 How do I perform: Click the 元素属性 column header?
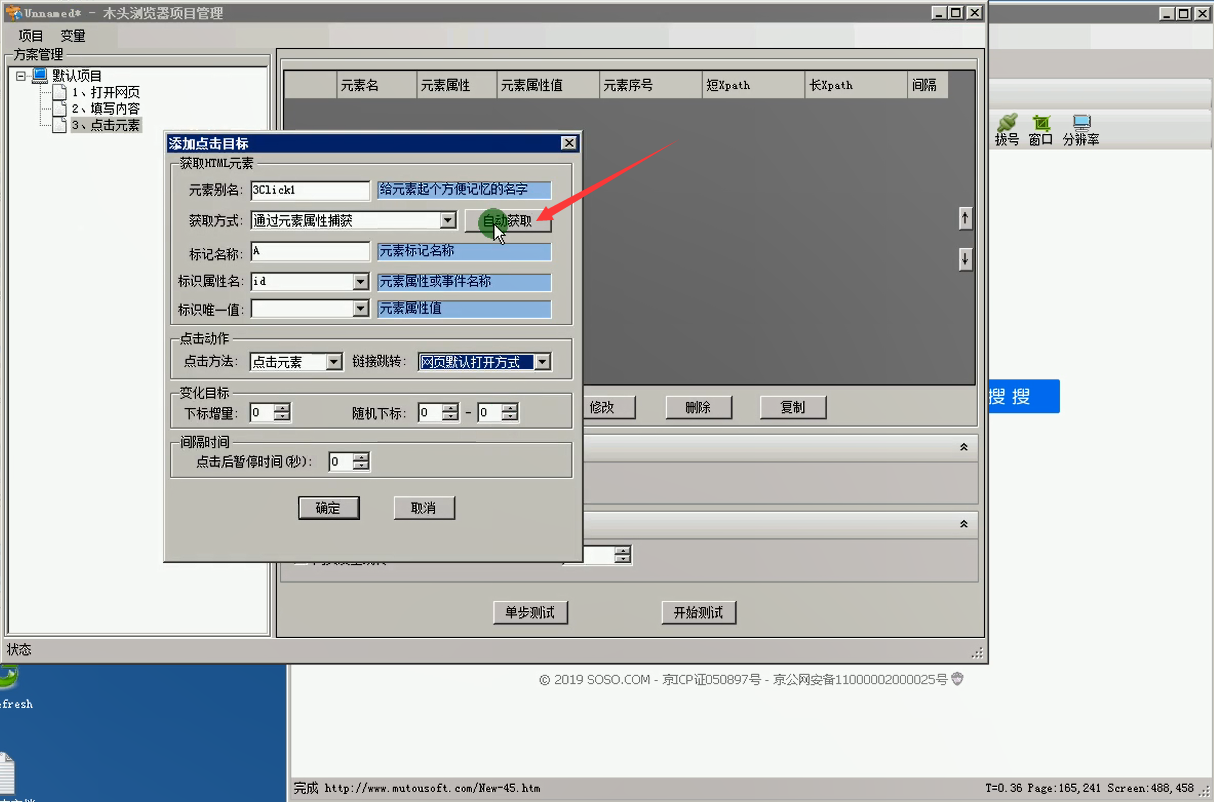pyautogui.click(x=457, y=85)
